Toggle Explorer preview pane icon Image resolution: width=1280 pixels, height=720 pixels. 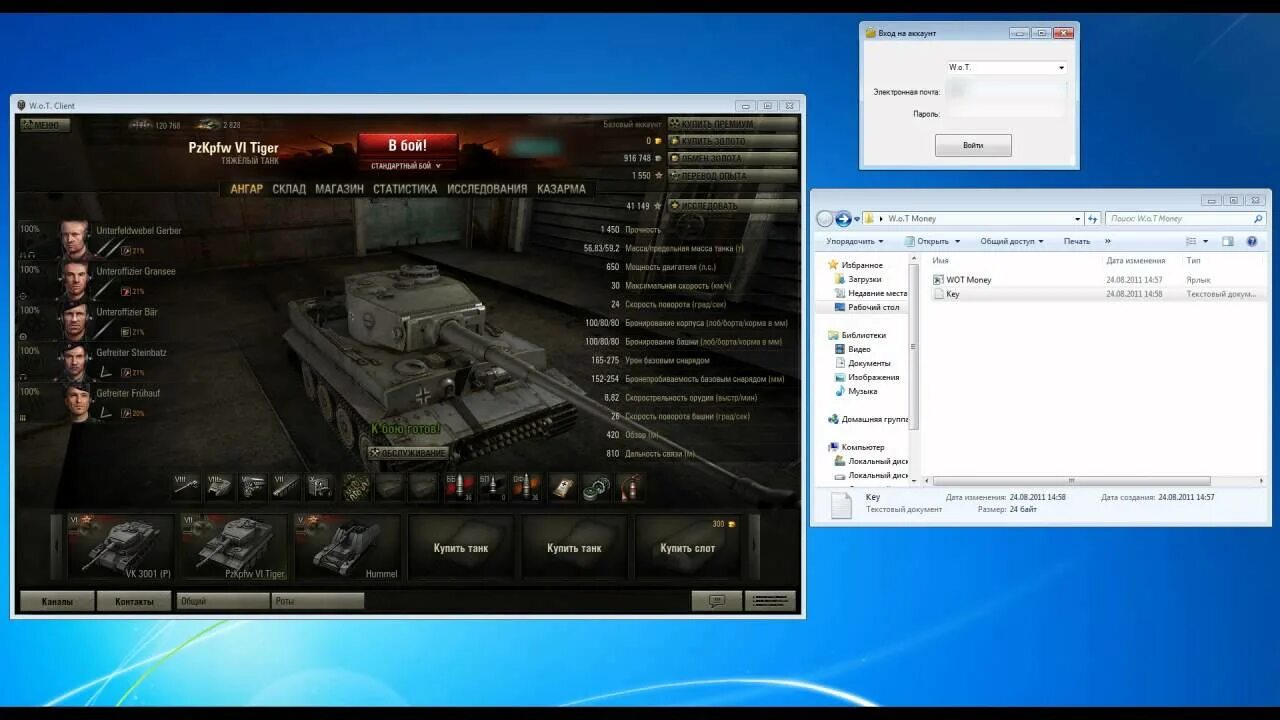(x=1228, y=241)
